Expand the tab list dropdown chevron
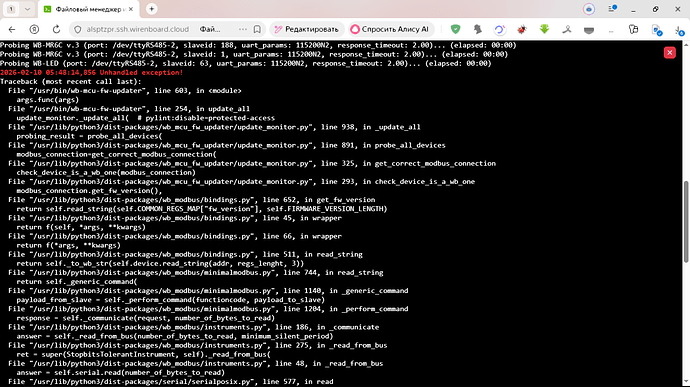This screenshot has height=387, width=690. [27, 9]
